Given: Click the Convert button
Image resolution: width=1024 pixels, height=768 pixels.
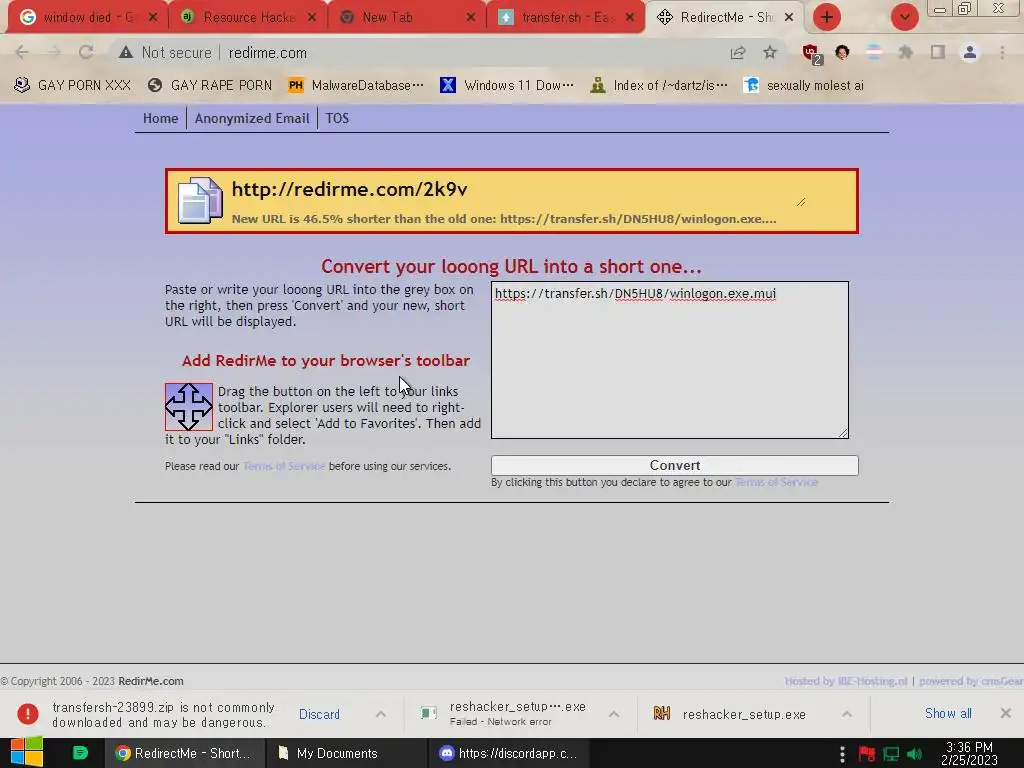Looking at the screenshot, I should coord(675,466).
